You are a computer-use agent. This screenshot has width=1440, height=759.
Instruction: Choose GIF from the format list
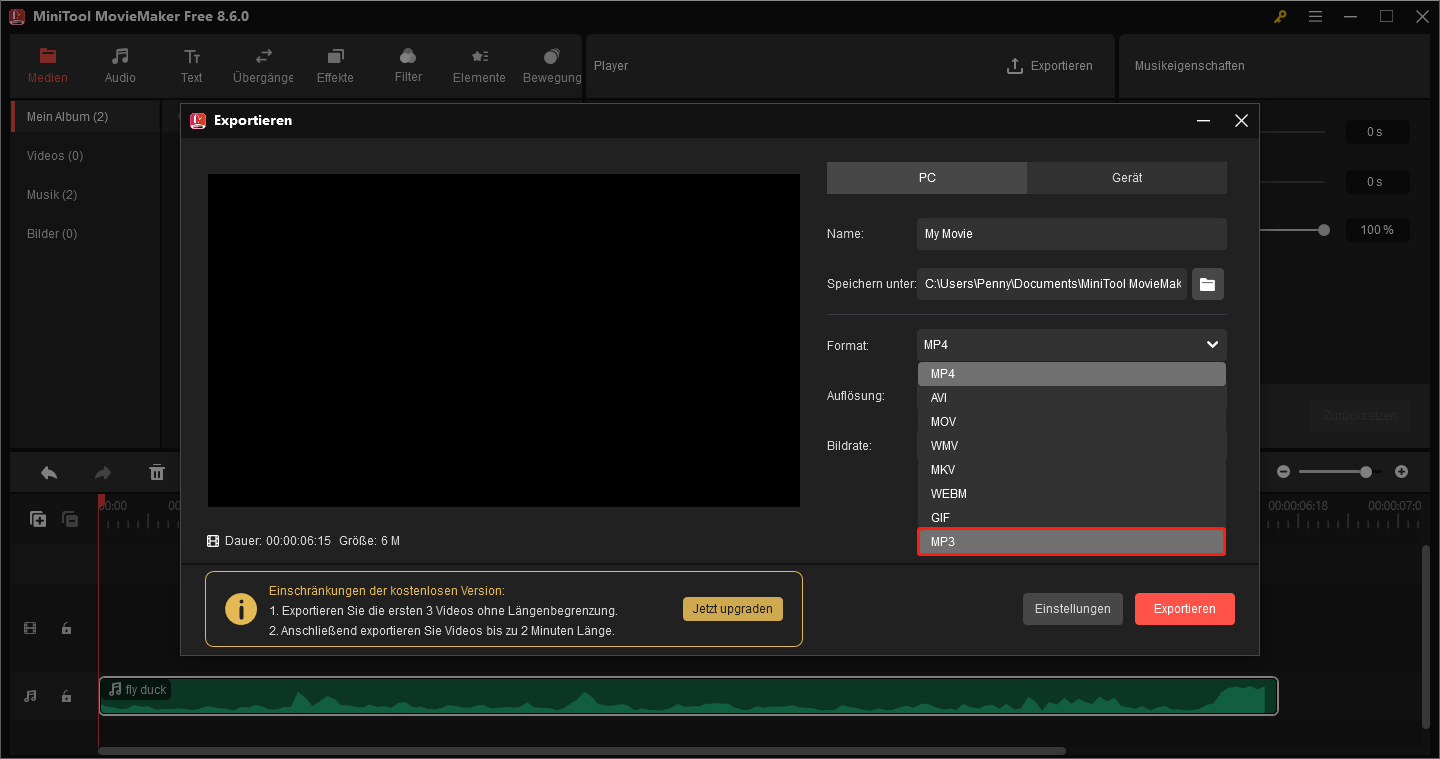click(1071, 518)
